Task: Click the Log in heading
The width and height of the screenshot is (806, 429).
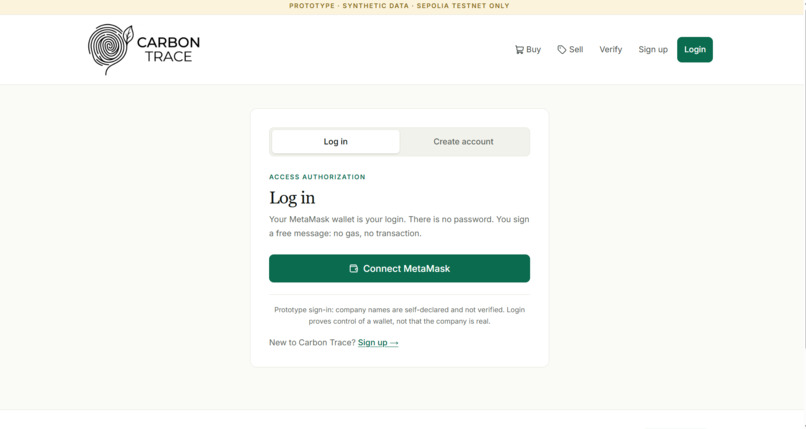Action: (292, 198)
